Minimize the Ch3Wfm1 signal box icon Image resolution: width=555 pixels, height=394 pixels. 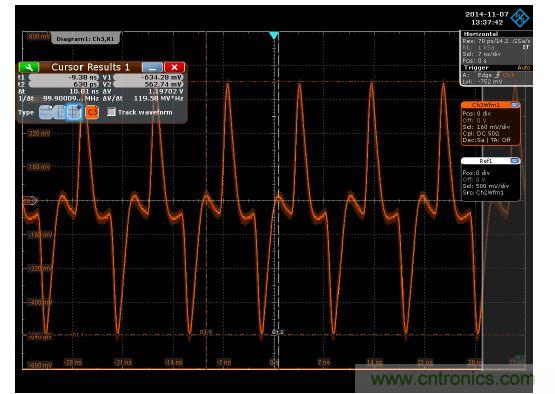[x=515, y=105]
